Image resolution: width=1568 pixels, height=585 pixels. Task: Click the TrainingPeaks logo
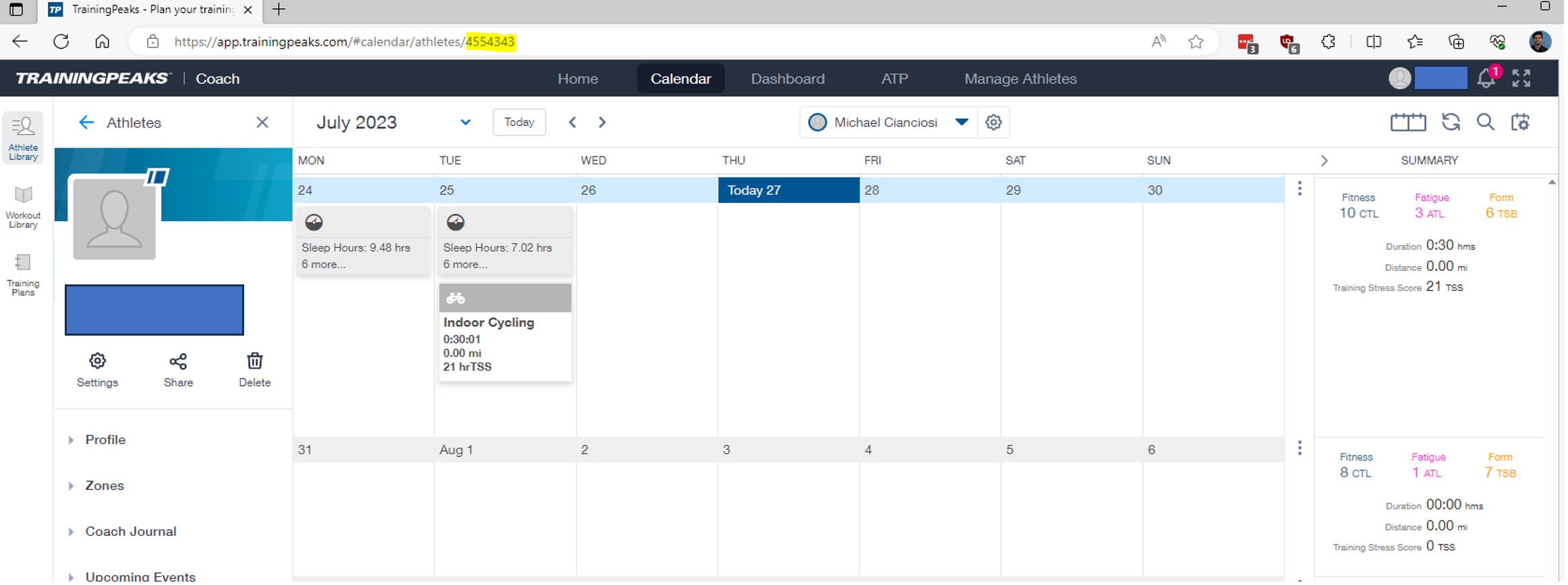pyautogui.click(x=94, y=79)
